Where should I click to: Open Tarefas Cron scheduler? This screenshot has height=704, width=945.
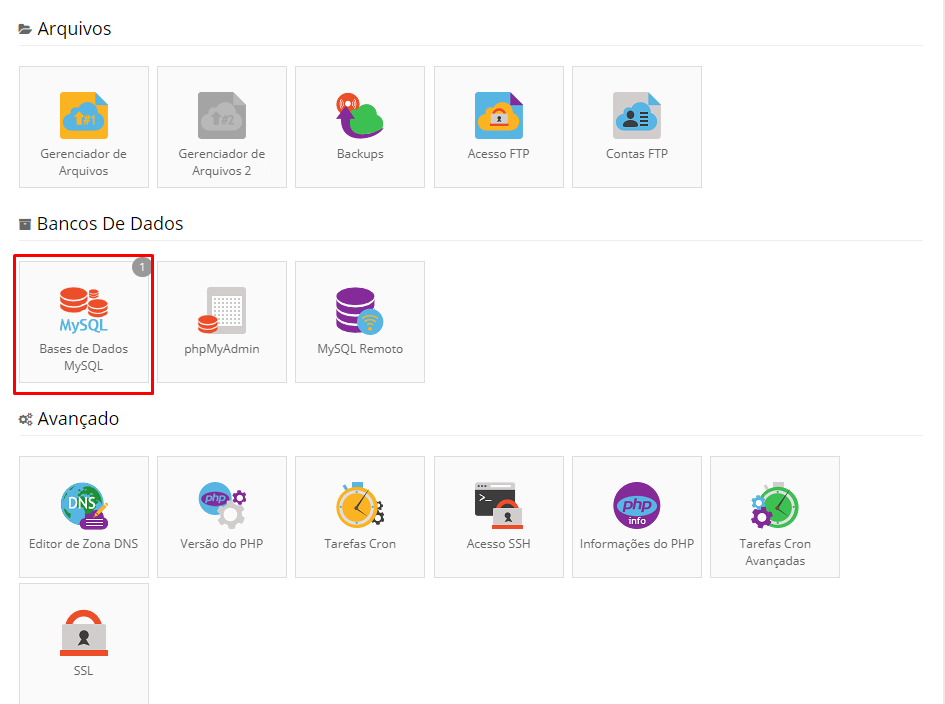point(360,516)
